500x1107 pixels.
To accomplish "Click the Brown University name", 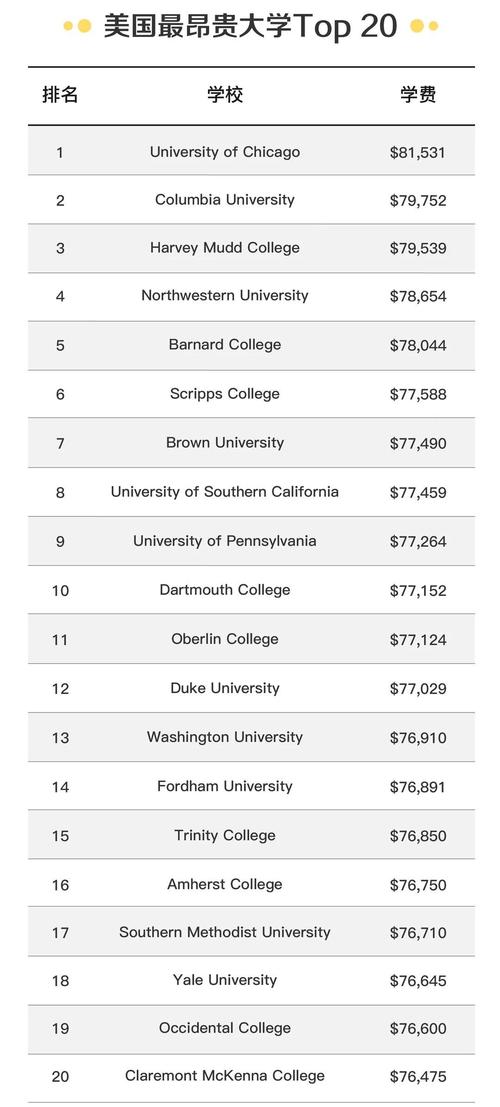I will point(225,443).
